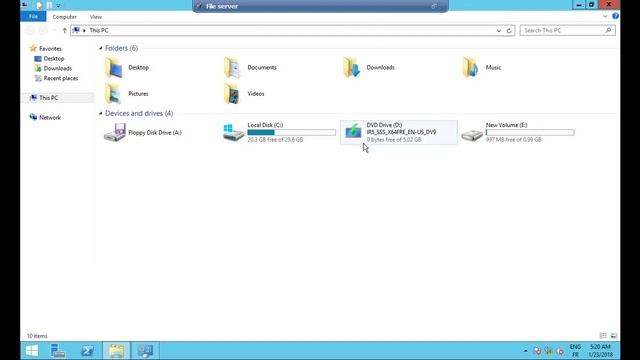Open Quick Access Toolbar customize dropdown
The image size is (640, 360).
click(58, 6)
